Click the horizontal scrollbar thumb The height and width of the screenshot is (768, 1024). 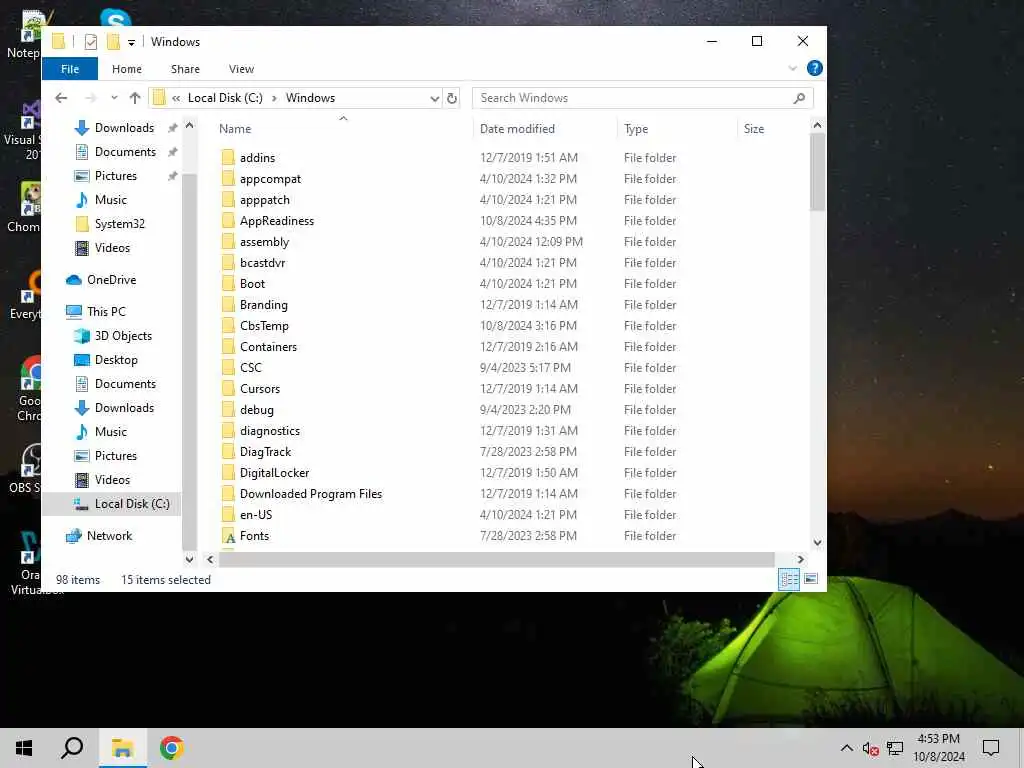(496, 560)
